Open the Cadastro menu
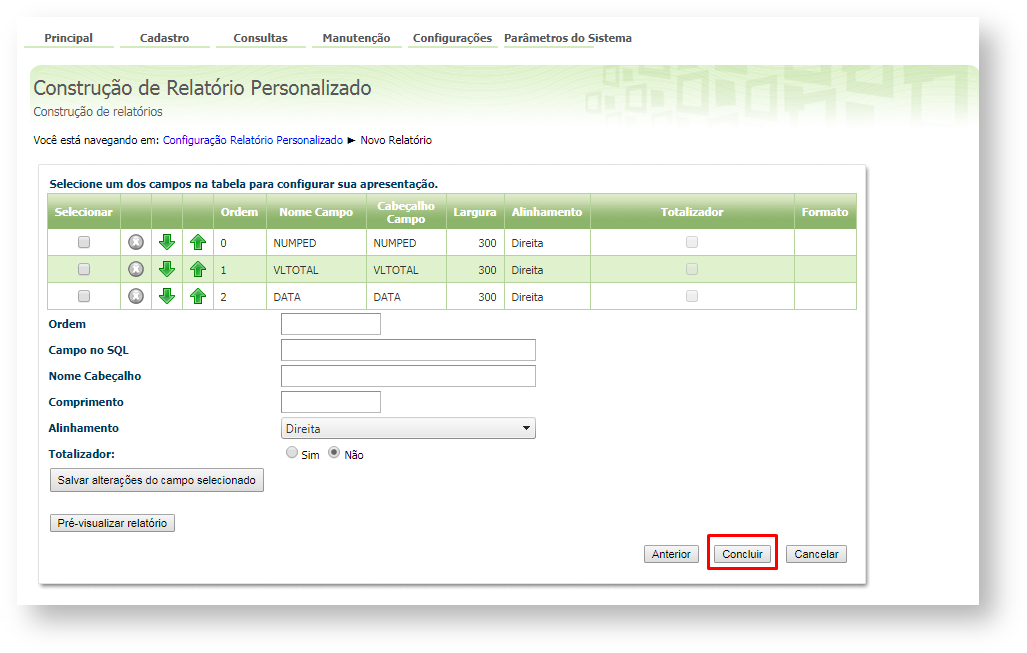Screen dimensions: 1027x653 pyautogui.click(x=164, y=38)
